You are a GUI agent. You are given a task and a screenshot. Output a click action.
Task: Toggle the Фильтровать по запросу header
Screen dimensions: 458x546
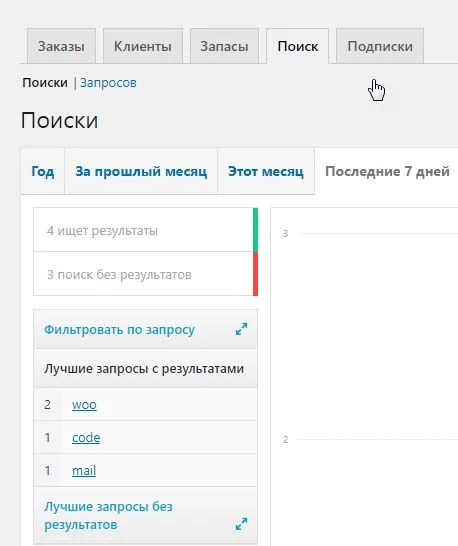click(146, 329)
